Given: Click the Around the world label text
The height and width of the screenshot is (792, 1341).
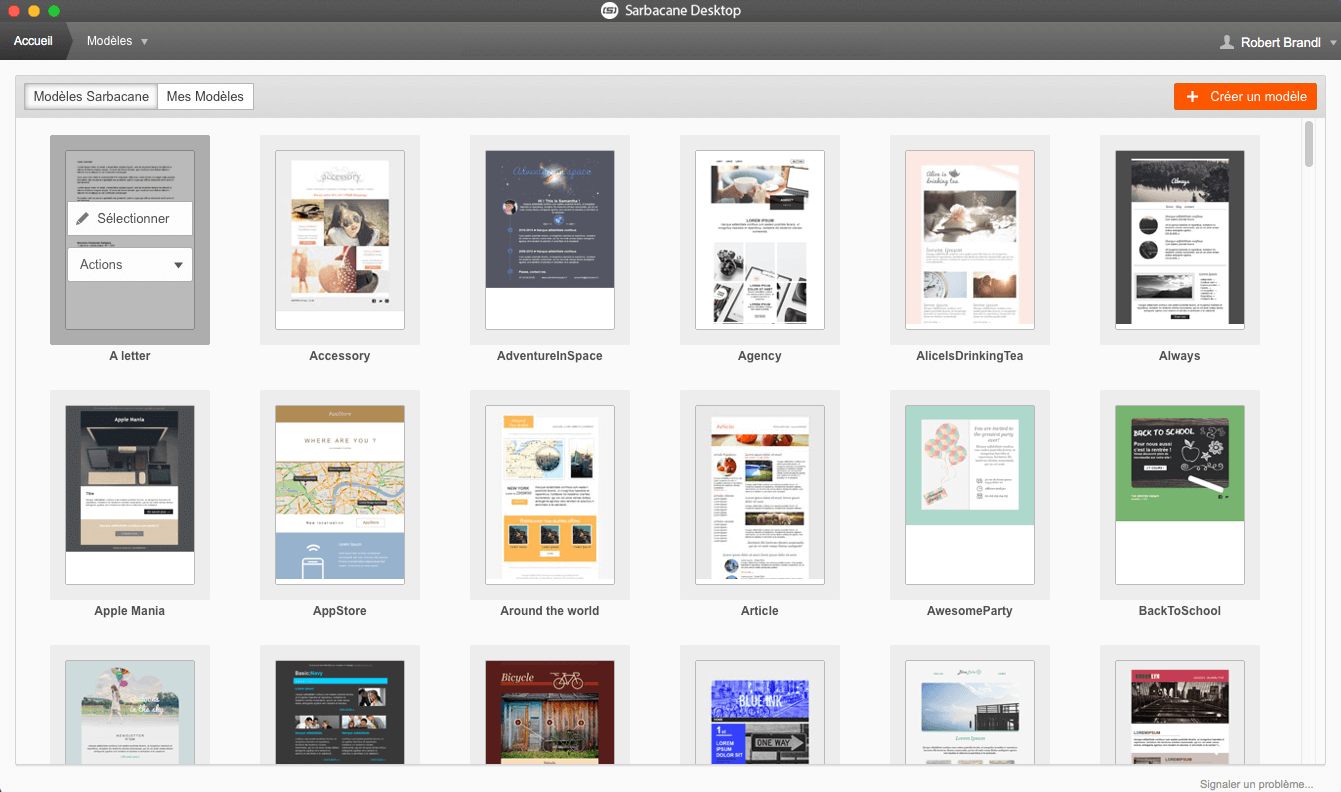Looking at the screenshot, I should pyautogui.click(x=550, y=611).
